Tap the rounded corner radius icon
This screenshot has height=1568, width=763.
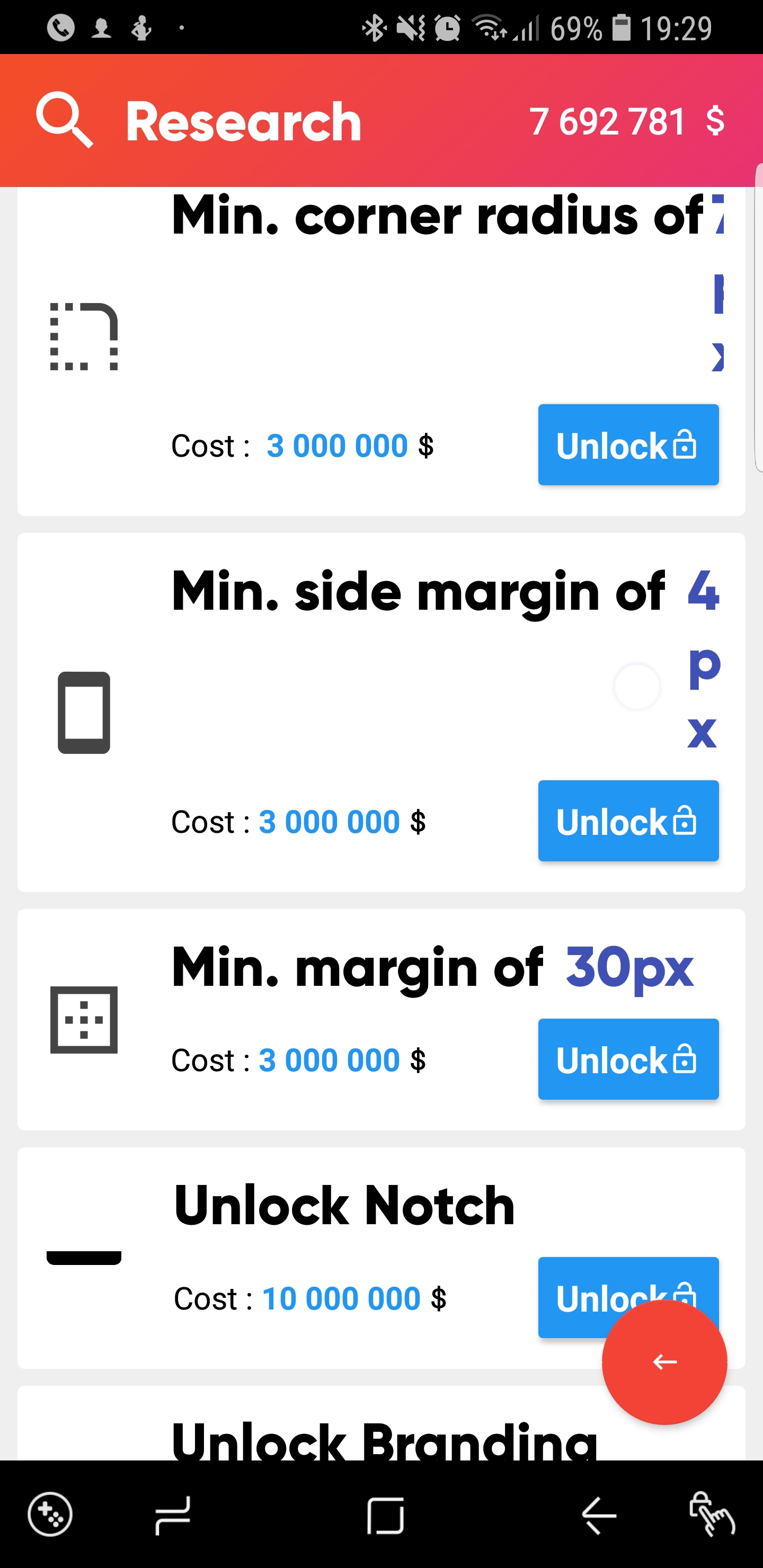point(83,336)
